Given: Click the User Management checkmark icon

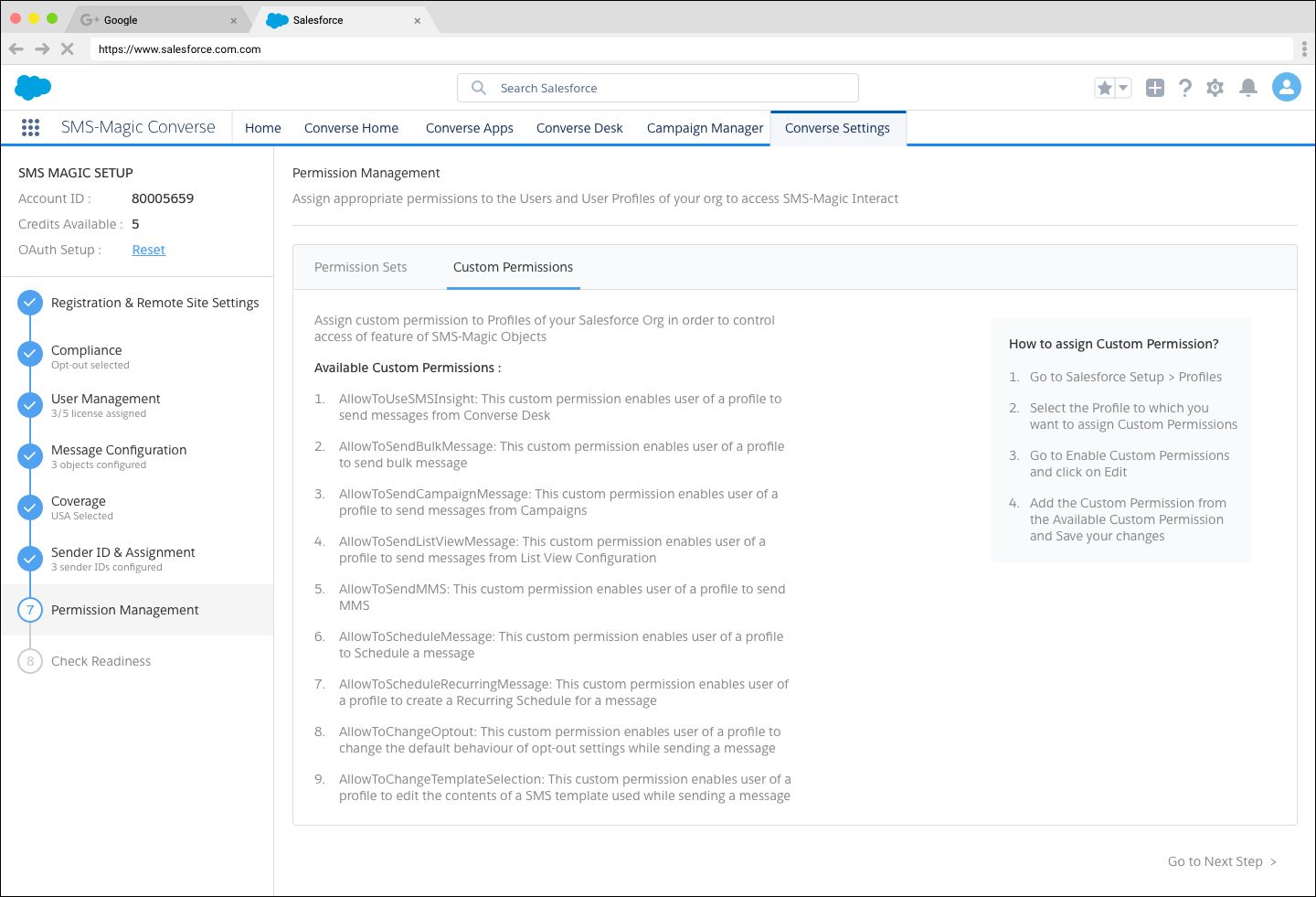Looking at the screenshot, I should click(x=30, y=405).
